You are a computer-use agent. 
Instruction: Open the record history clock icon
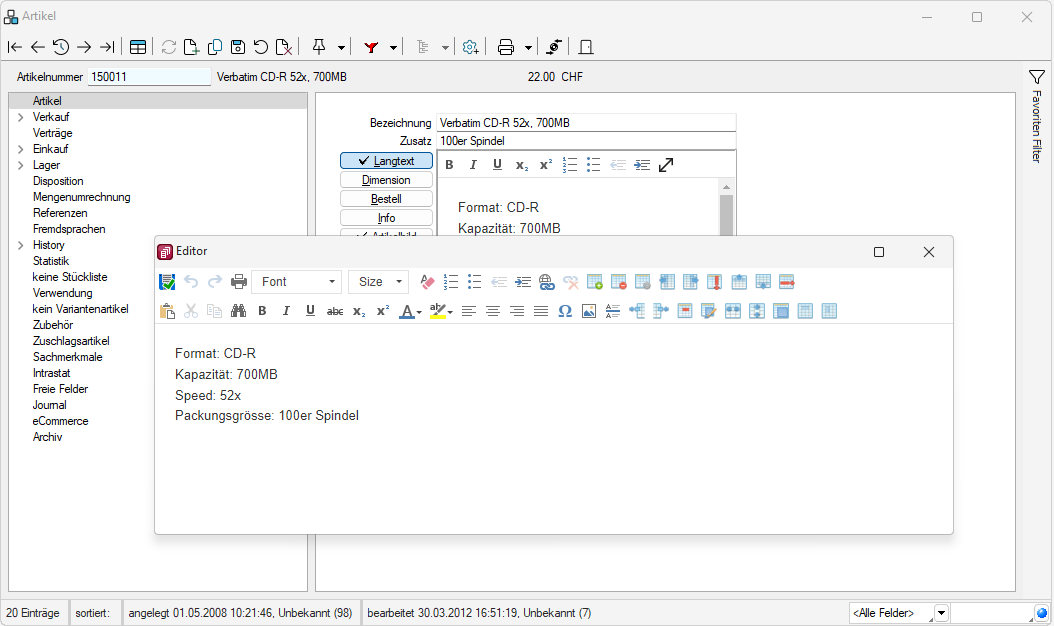pyautogui.click(x=60, y=47)
